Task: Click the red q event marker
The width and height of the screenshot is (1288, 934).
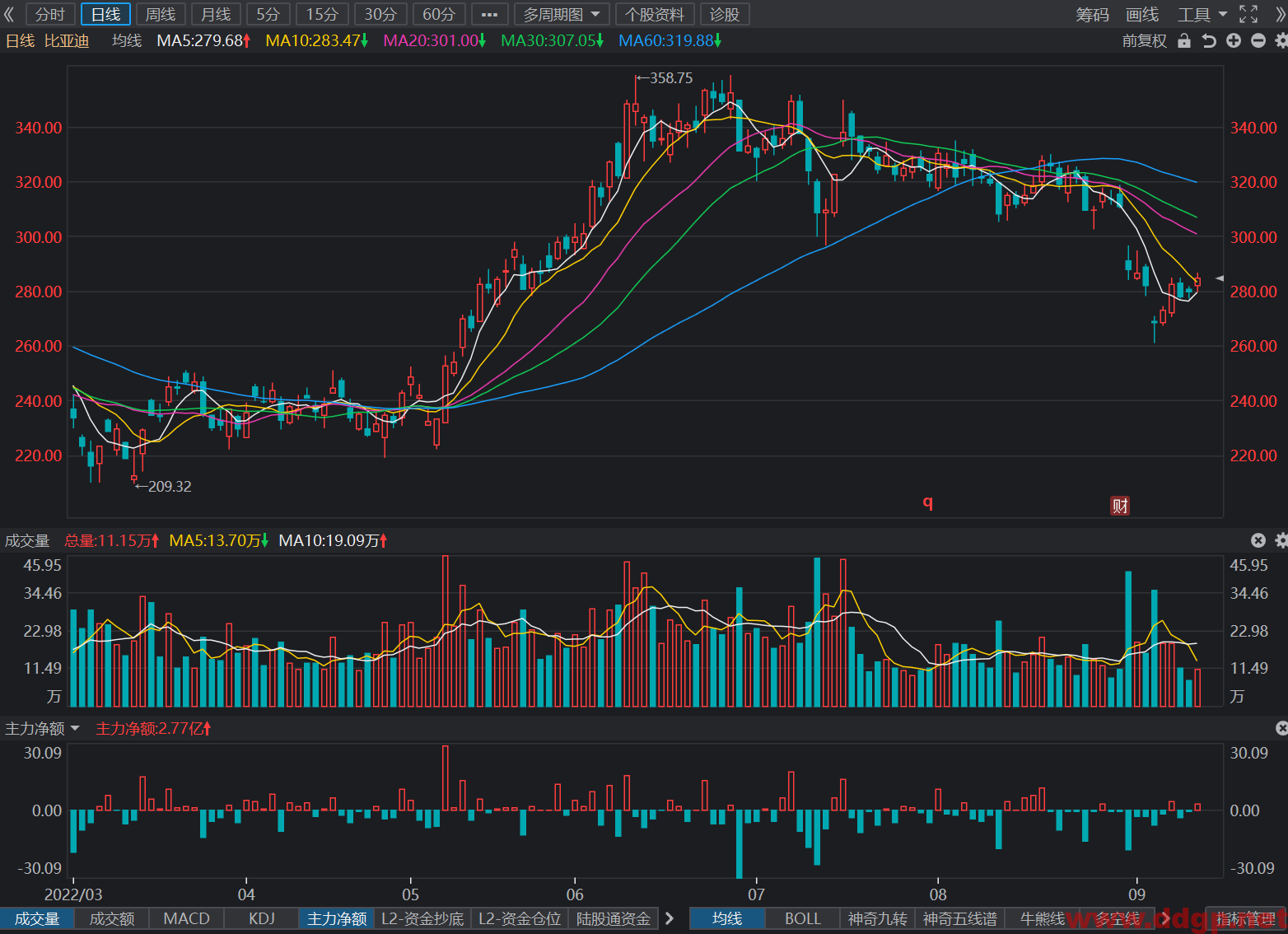Action: point(928,502)
